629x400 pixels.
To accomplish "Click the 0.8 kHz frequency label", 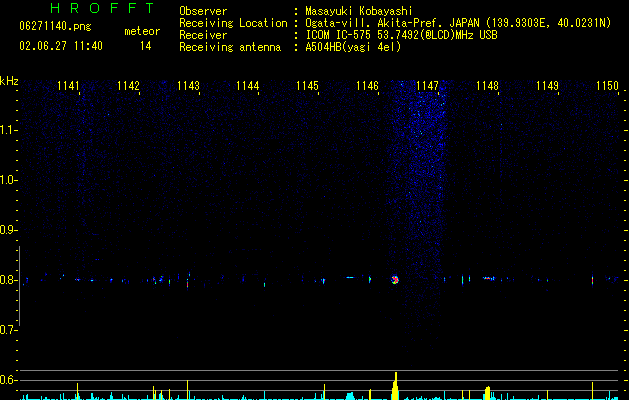I will tap(8, 280).
